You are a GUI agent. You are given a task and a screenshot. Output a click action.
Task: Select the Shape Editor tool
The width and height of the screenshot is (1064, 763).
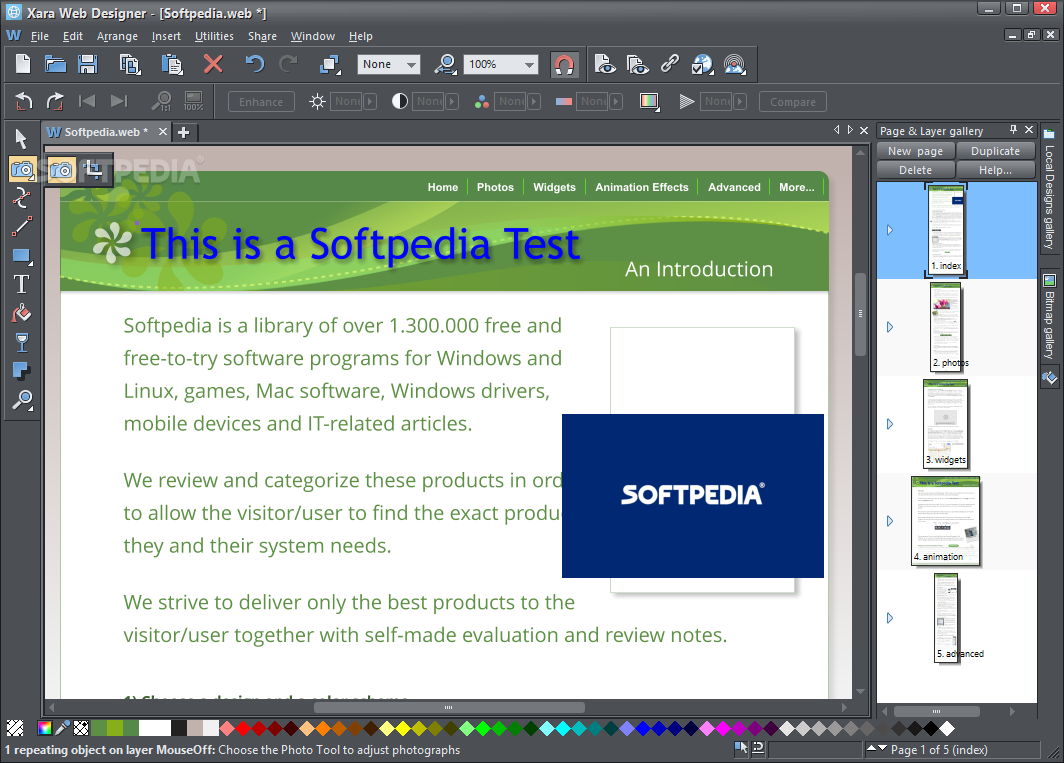[x=21, y=197]
